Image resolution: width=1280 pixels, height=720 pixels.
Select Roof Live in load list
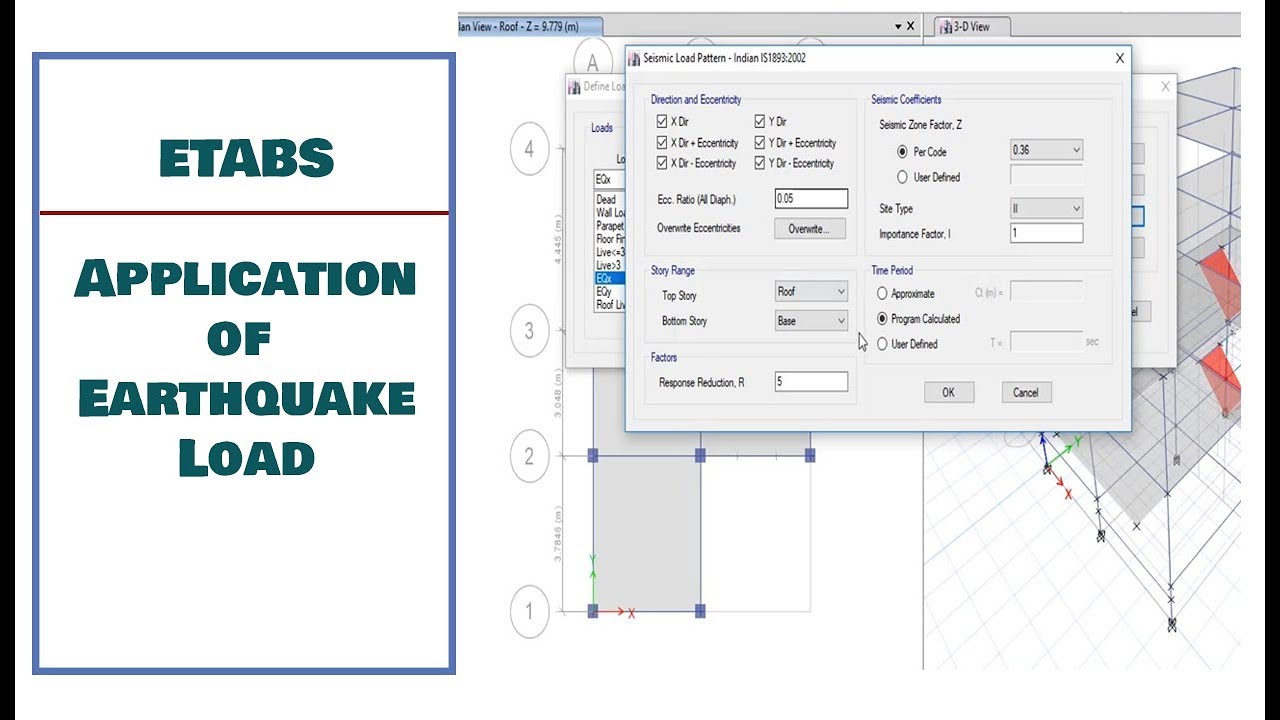610,305
